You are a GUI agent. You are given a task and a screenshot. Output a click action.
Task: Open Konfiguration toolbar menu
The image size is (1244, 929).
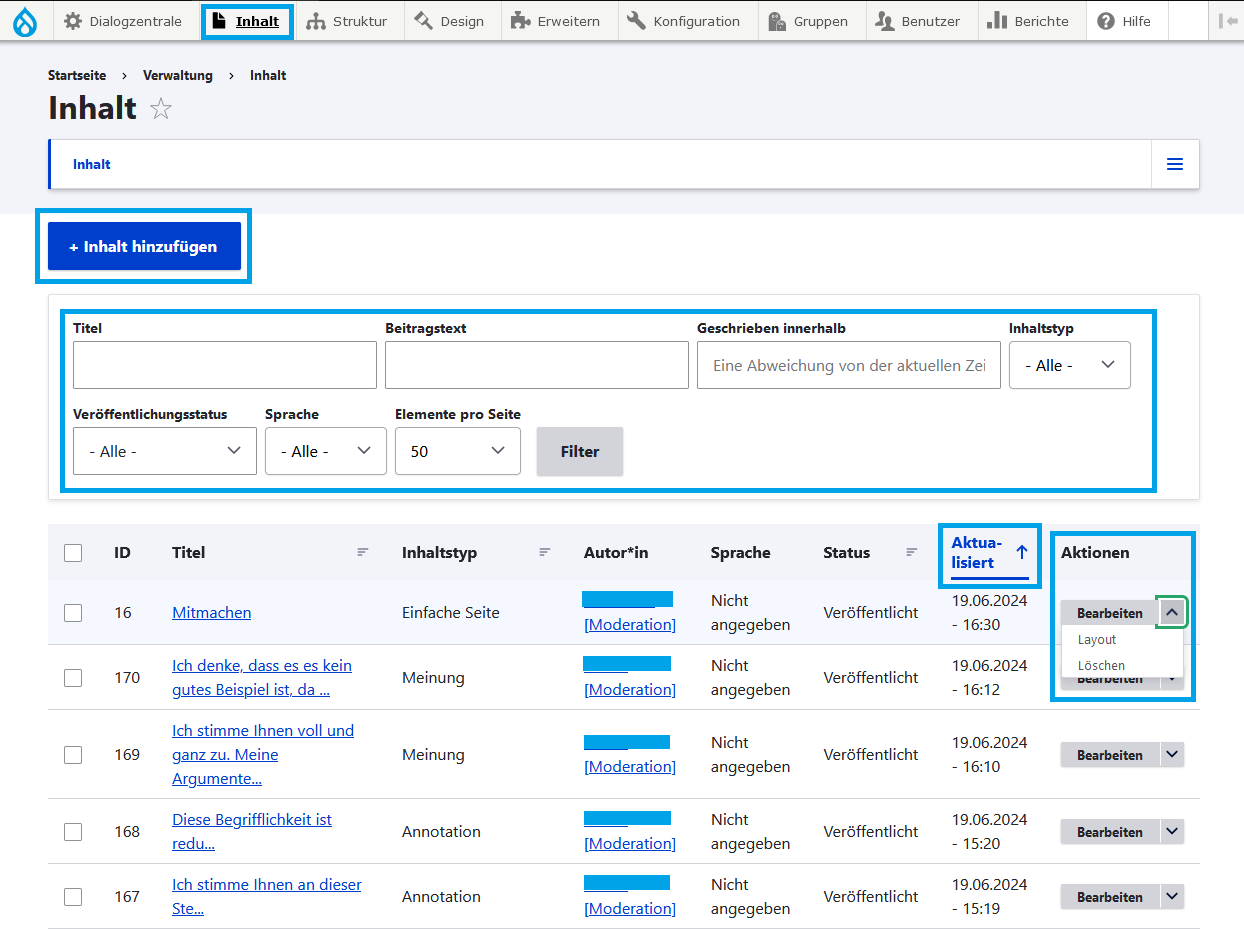point(684,21)
